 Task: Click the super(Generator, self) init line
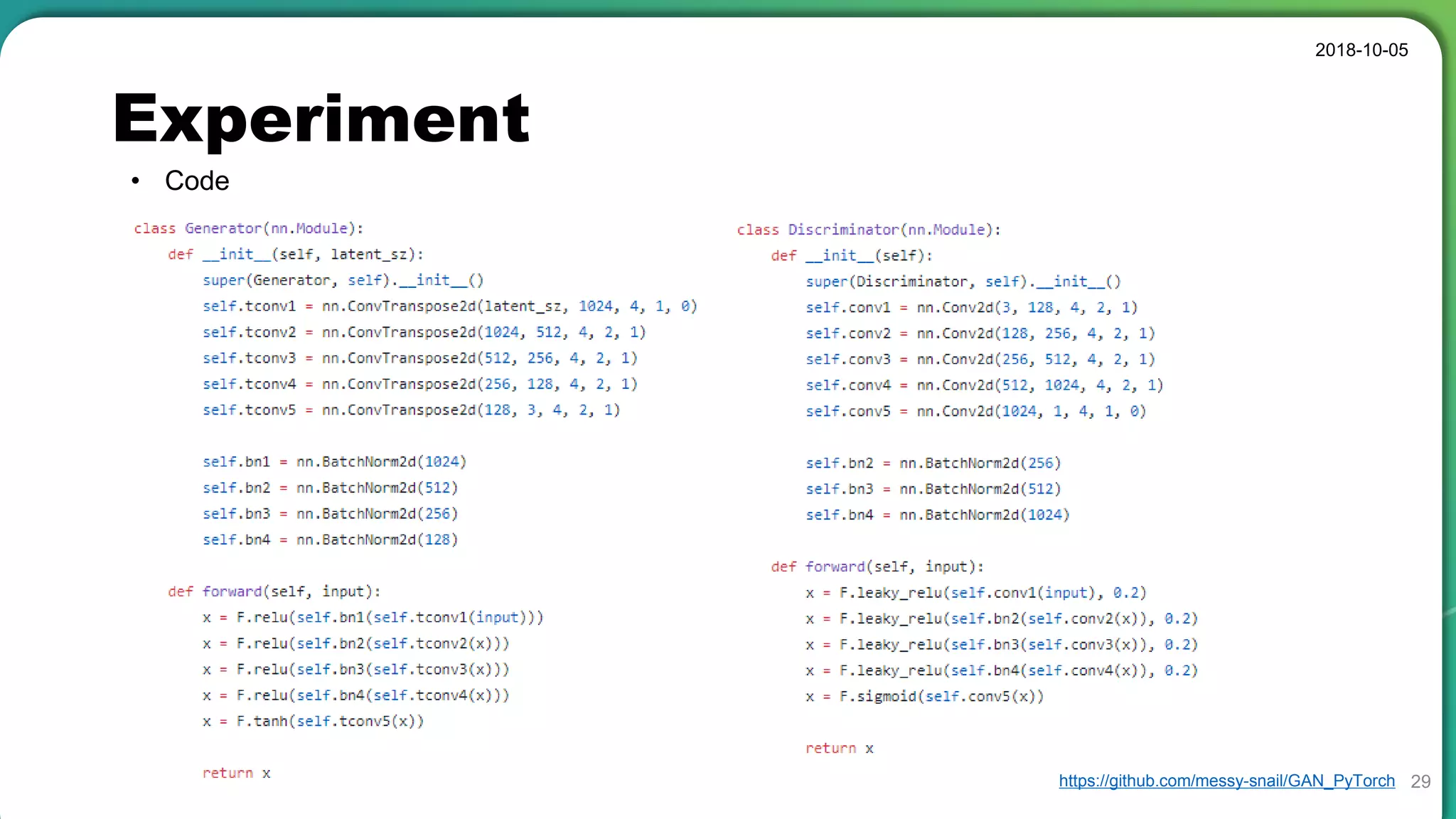[343, 280]
